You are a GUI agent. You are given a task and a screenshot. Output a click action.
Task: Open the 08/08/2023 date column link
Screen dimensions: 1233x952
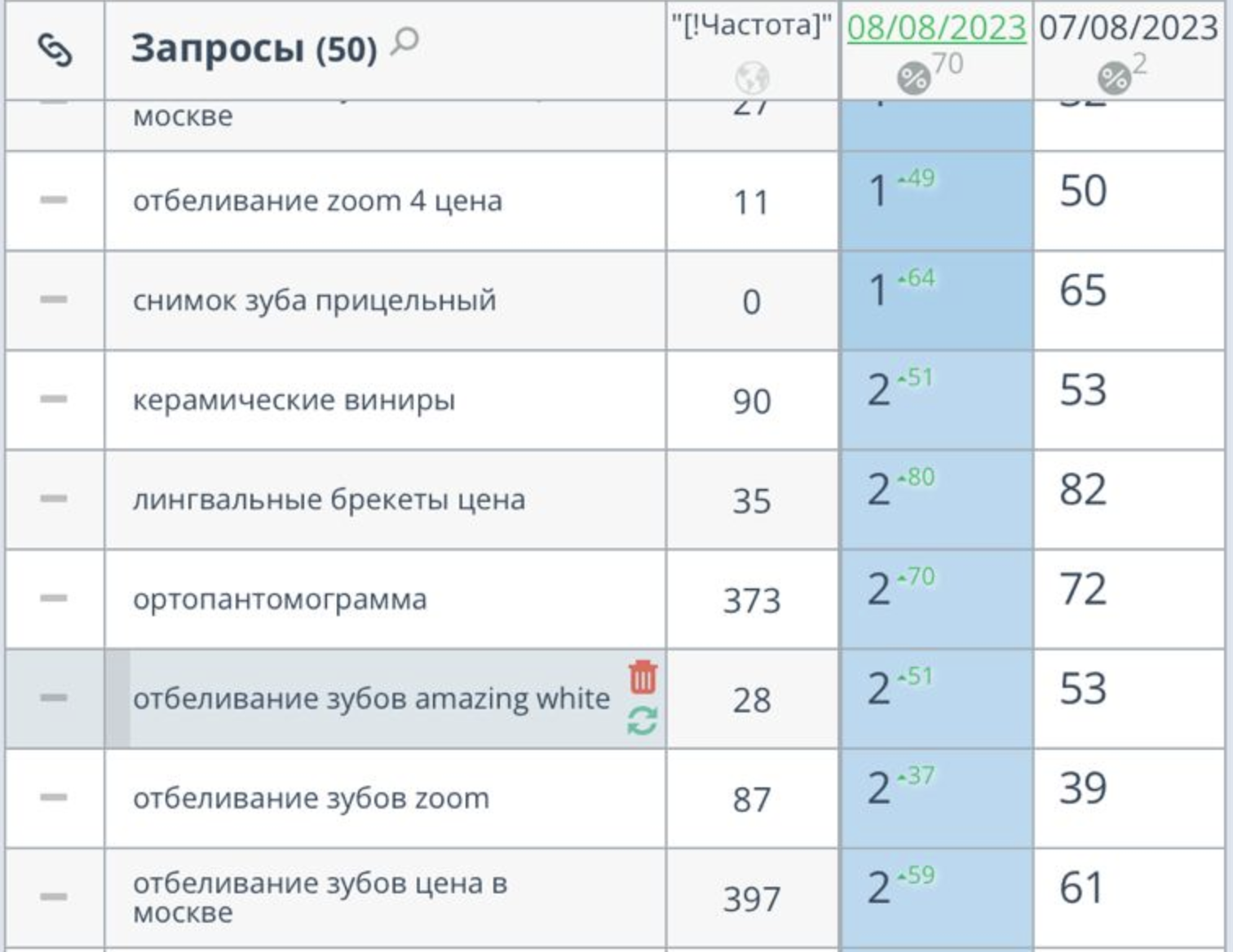pyautogui.click(x=936, y=28)
